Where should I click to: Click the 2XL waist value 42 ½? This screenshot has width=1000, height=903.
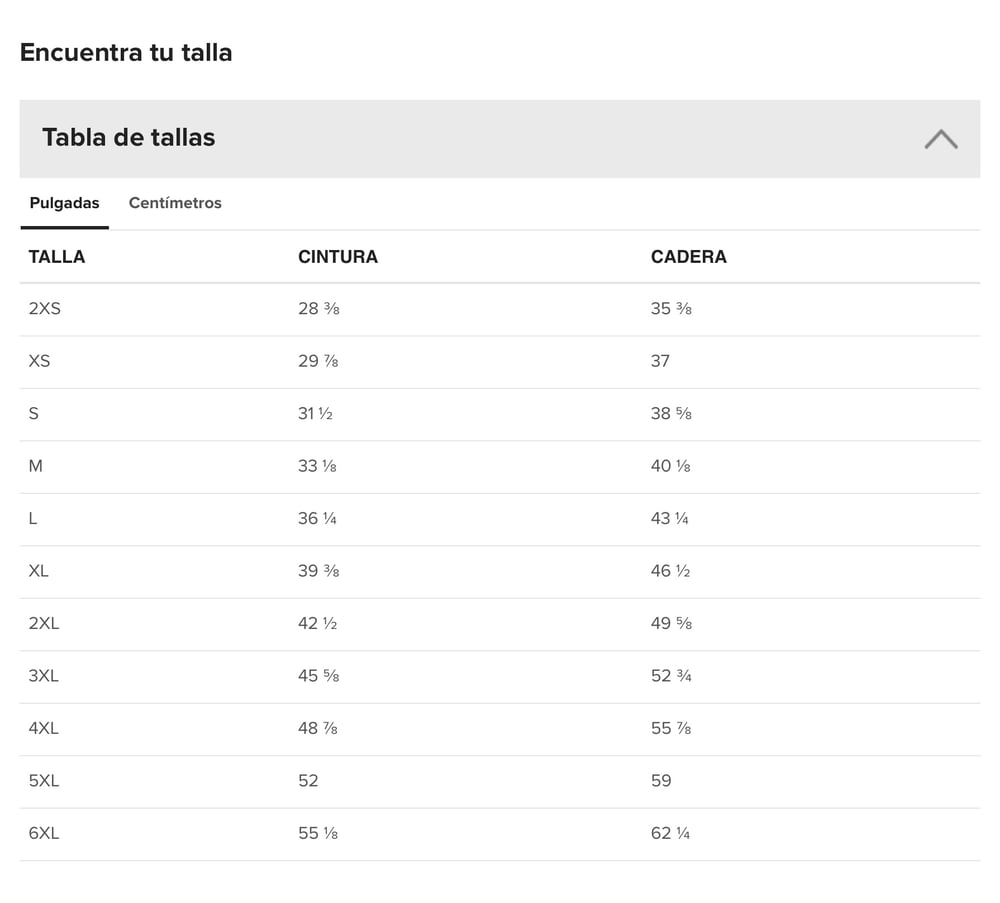click(317, 624)
